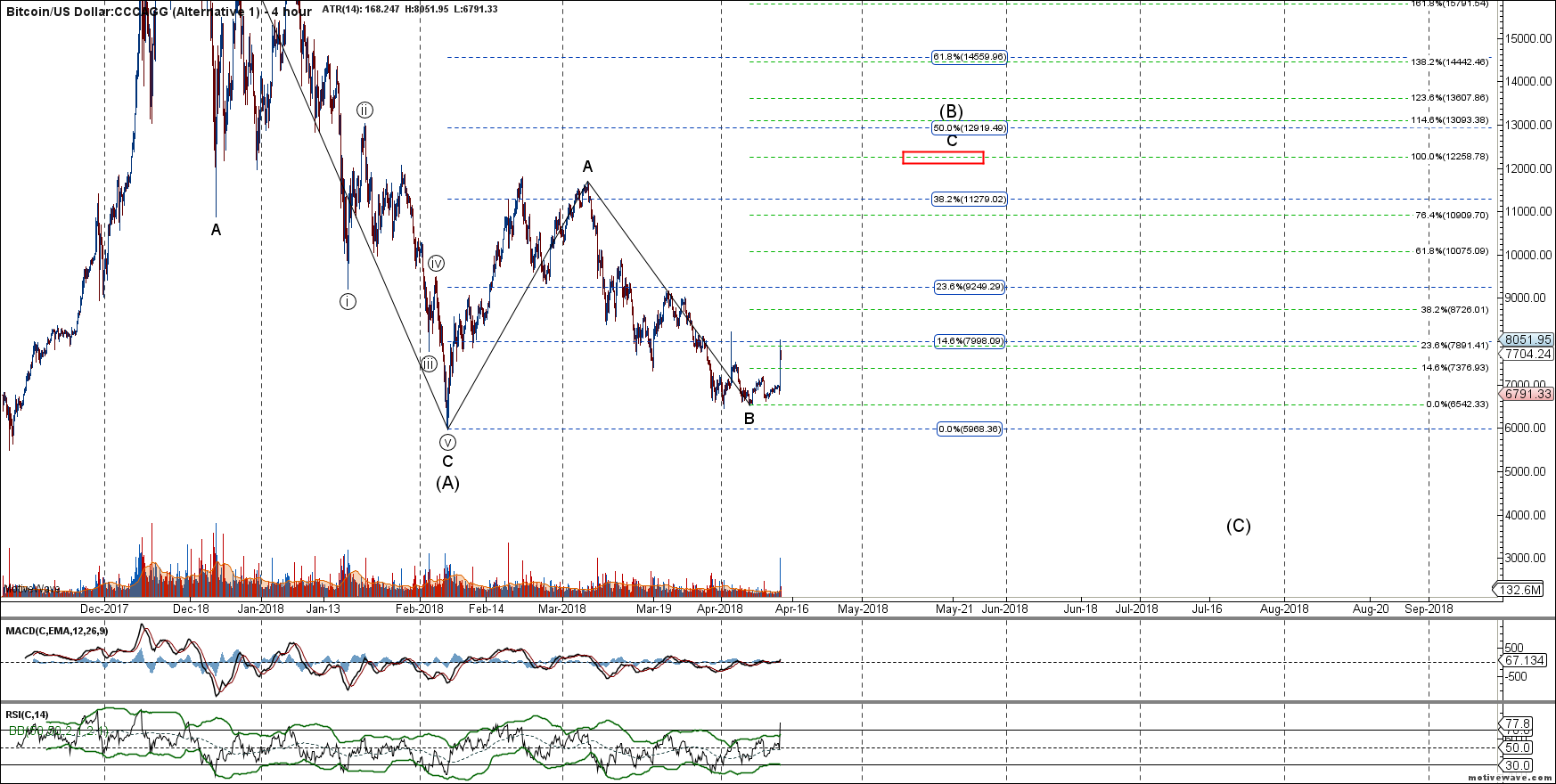1556x784 pixels.
Task: Click the B wave label near April low
Action: tap(749, 419)
